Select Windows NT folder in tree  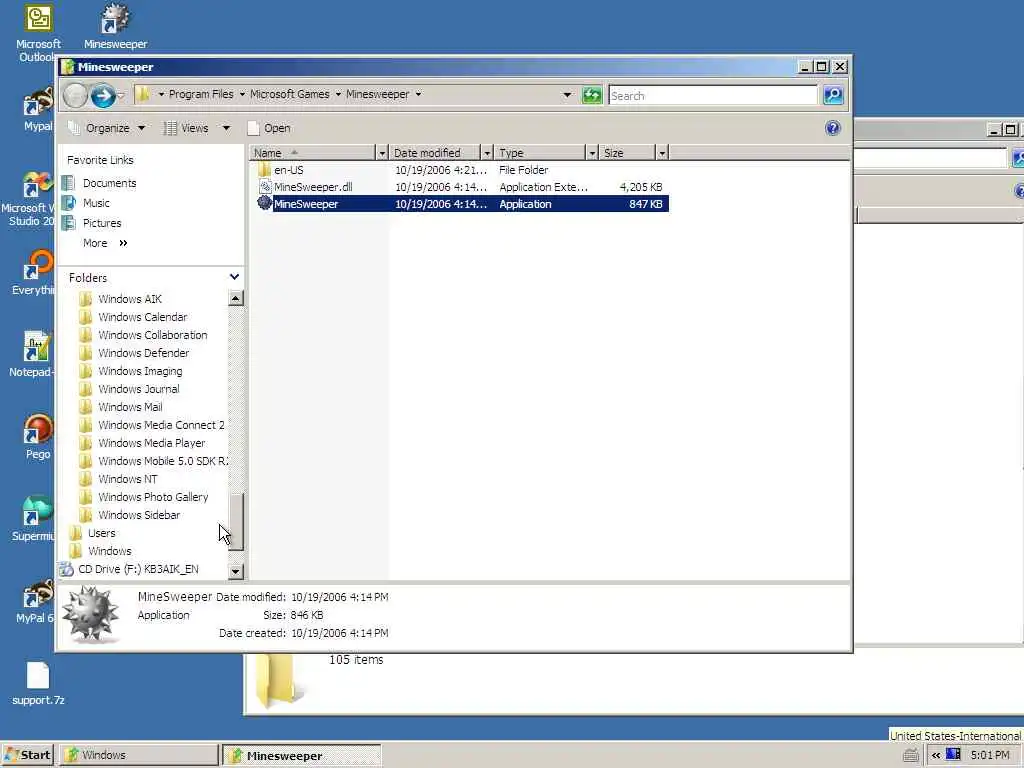(x=127, y=479)
